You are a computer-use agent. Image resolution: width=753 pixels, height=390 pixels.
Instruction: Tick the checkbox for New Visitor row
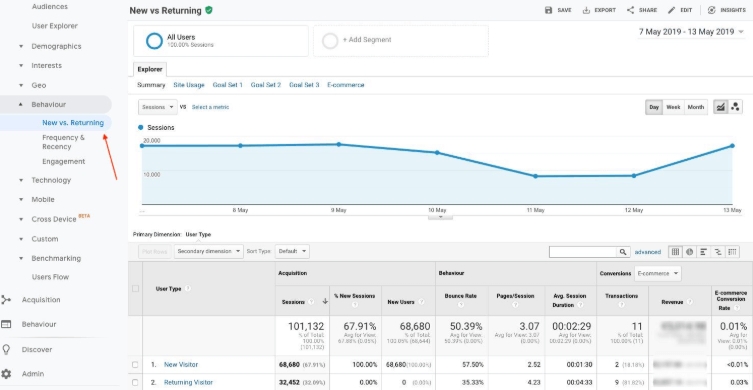pos(135,365)
